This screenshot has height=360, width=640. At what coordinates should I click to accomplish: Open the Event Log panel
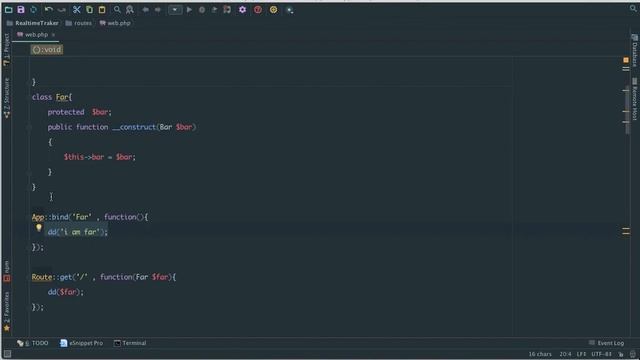point(607,343)
